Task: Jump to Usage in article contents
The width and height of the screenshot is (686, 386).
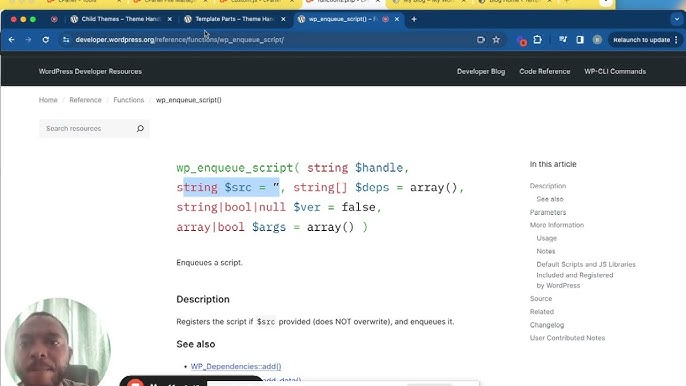Action: (x=546, y=238)
